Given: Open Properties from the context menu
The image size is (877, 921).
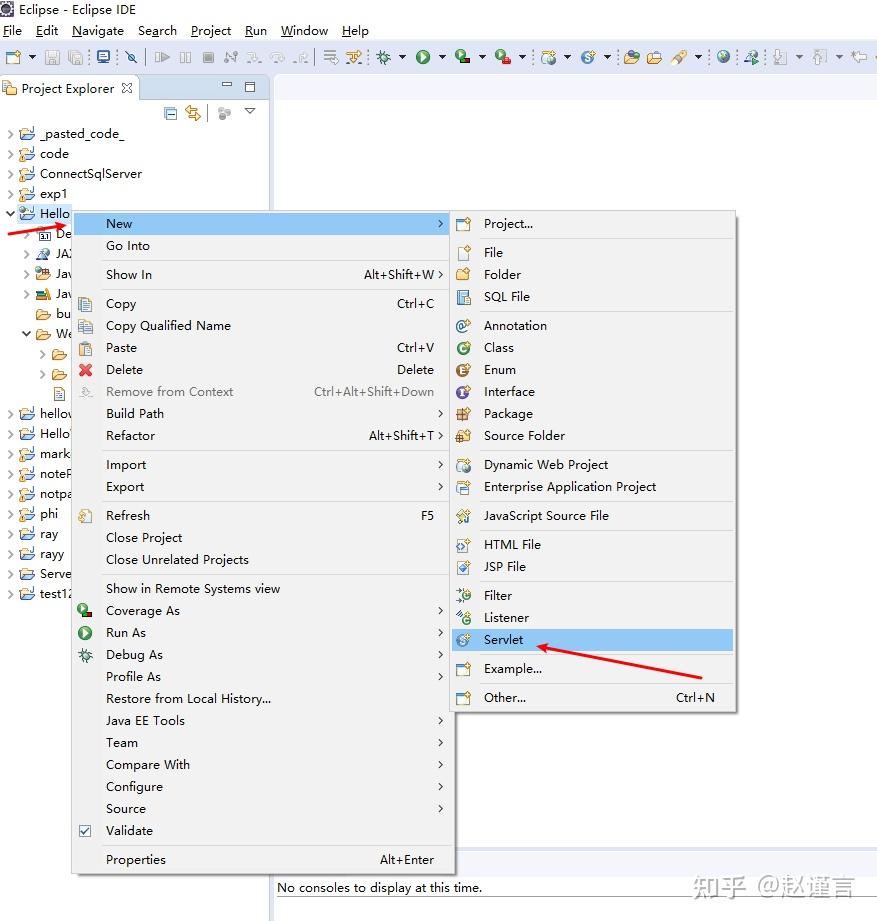Looking at the screenshot, I should pyautogui.click(x=135, y=859).
